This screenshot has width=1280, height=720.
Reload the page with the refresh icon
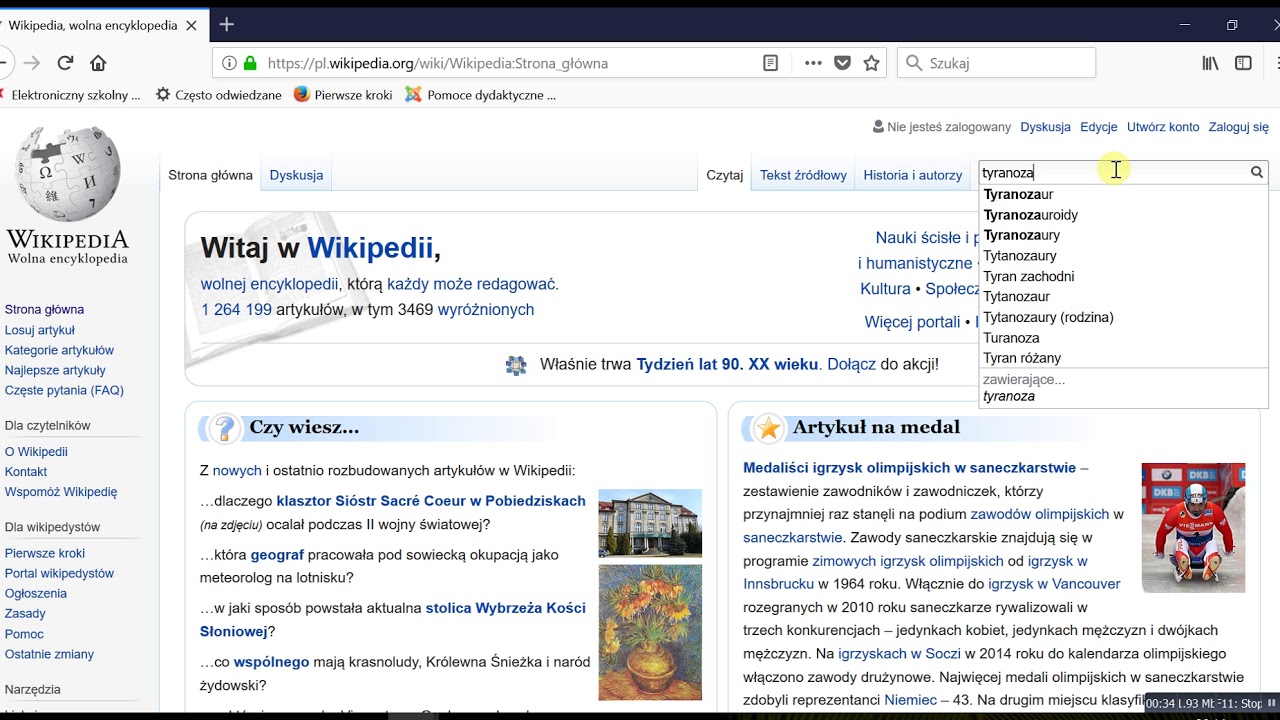click(65, 63)
